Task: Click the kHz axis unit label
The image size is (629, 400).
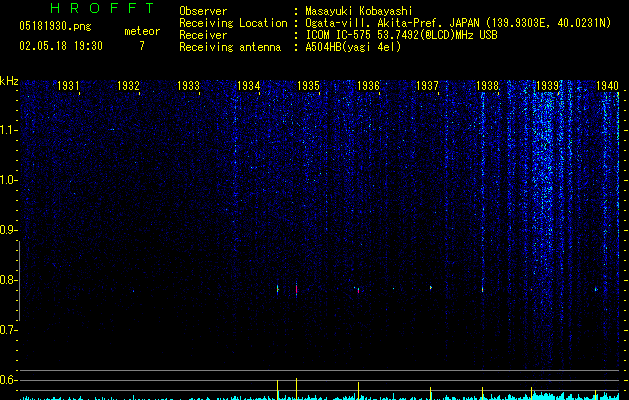Action: coord(9,81)
